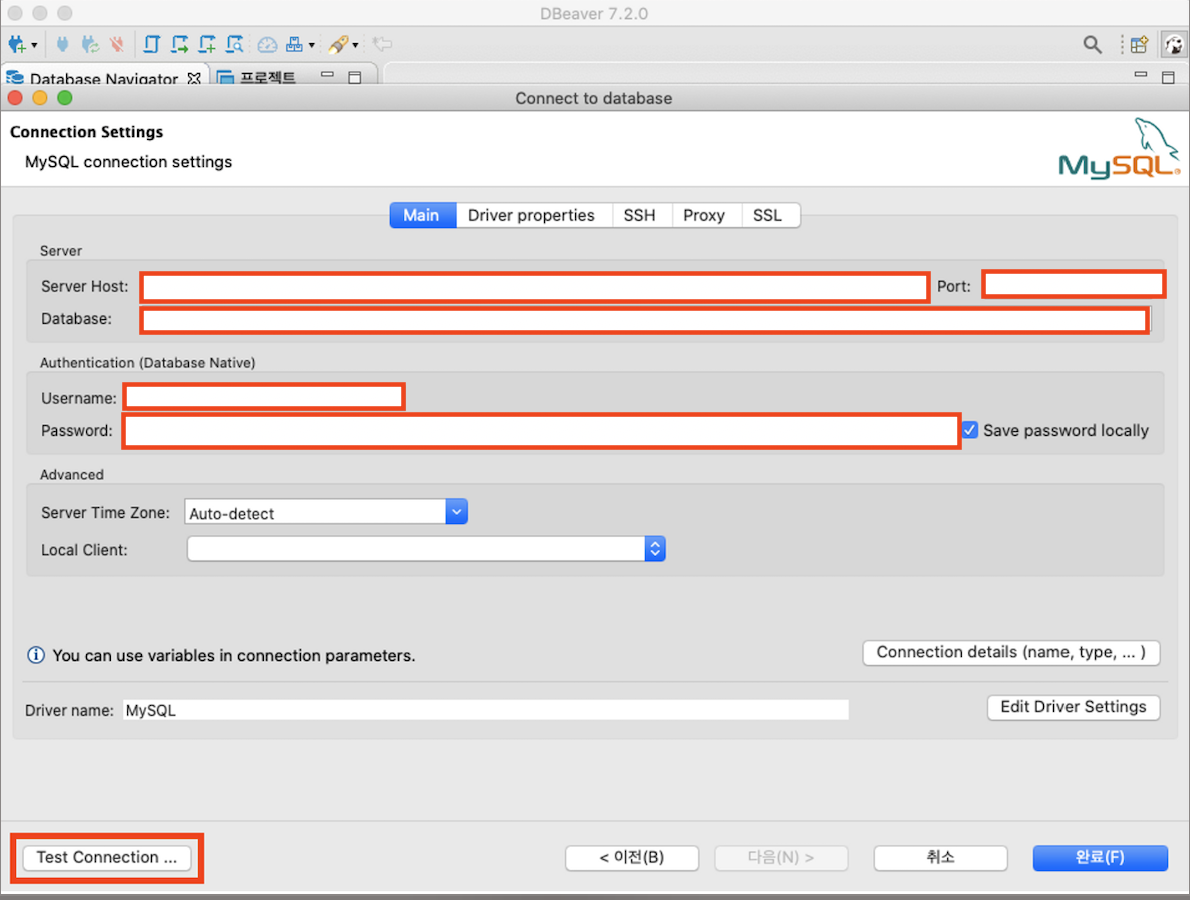This screenshot has height=900, width=1190.
Task: Click the Reconnect plug icon
Action: click(x=90, y=44)
